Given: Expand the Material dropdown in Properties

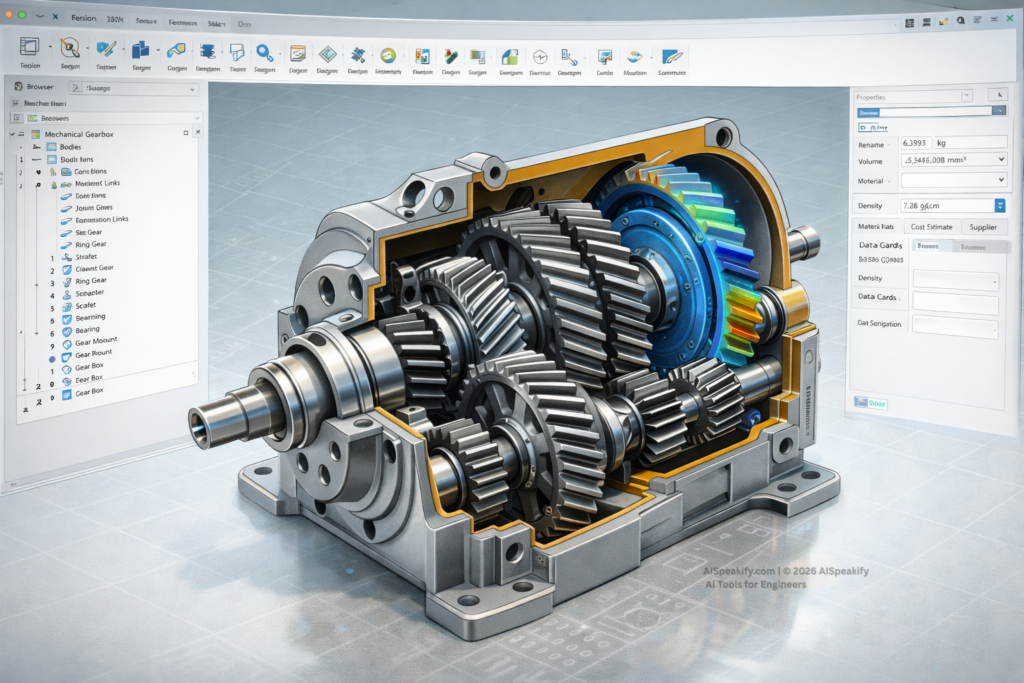Looking at the screenshot, I should point(1001,178).
